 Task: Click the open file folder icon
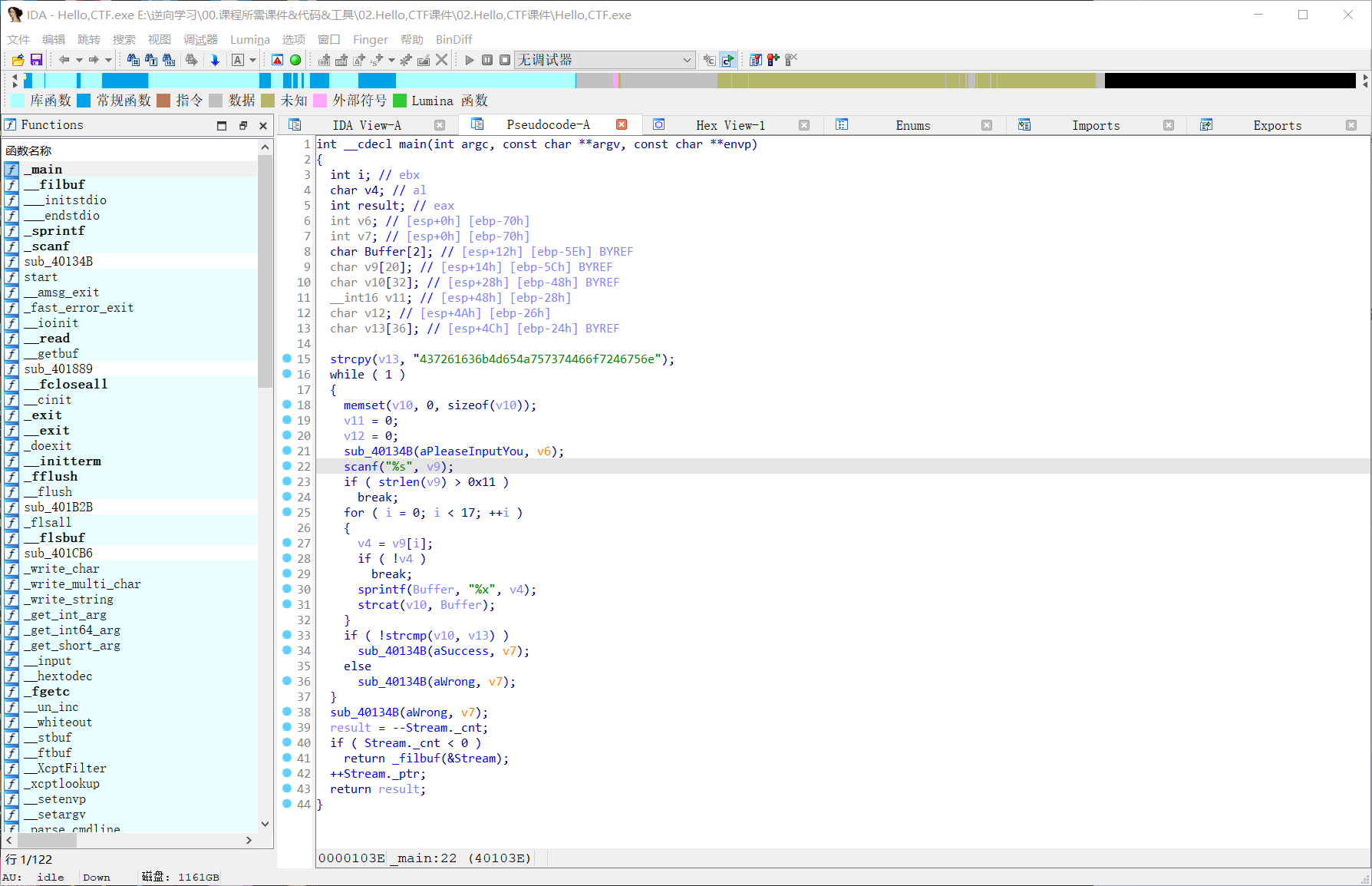pyautogui.click(x=18, y=60)
